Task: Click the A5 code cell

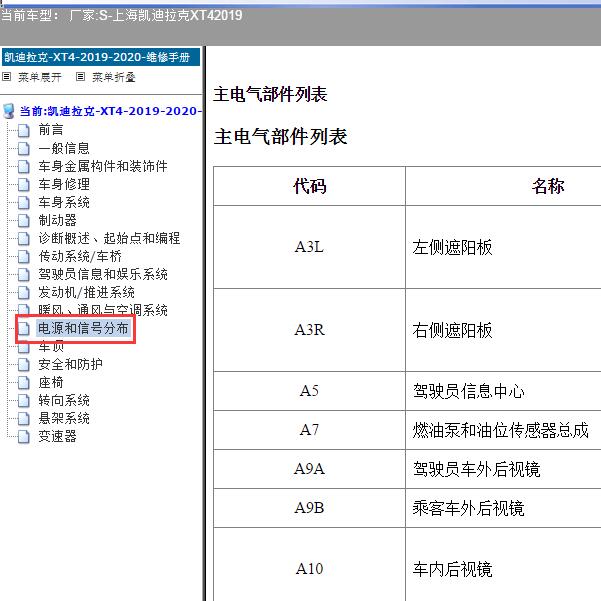Action: [309, 391]
